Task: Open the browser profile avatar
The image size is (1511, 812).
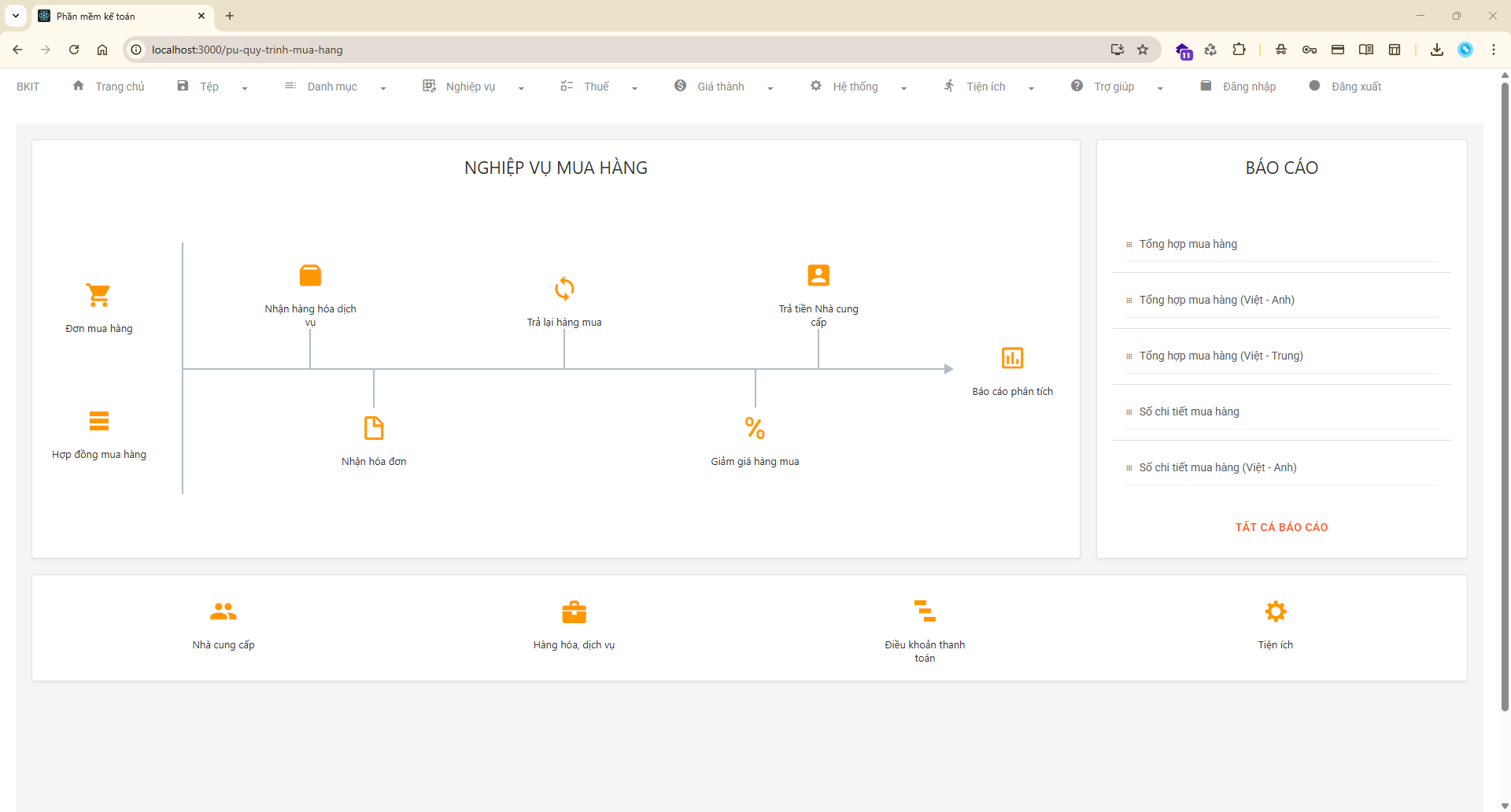Action: (1465, 50)
